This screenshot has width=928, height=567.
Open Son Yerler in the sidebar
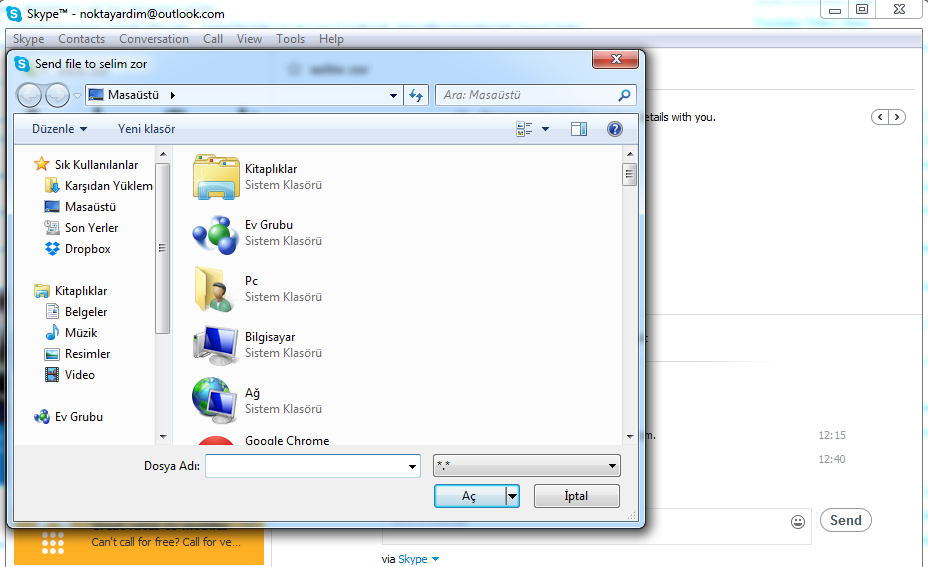click(x=81, y=228)
